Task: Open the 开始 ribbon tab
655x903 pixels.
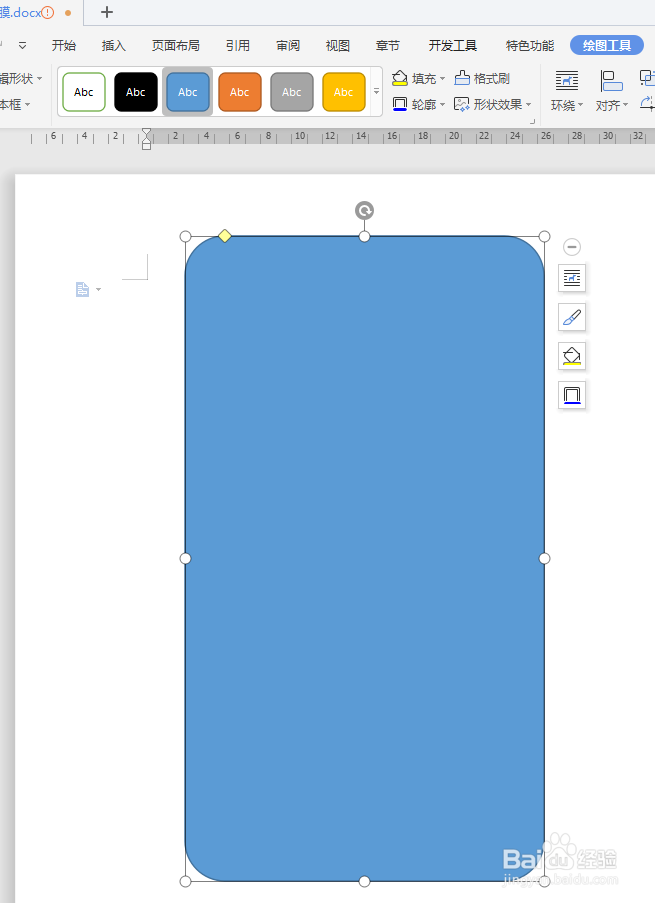Action: (63, 45)
